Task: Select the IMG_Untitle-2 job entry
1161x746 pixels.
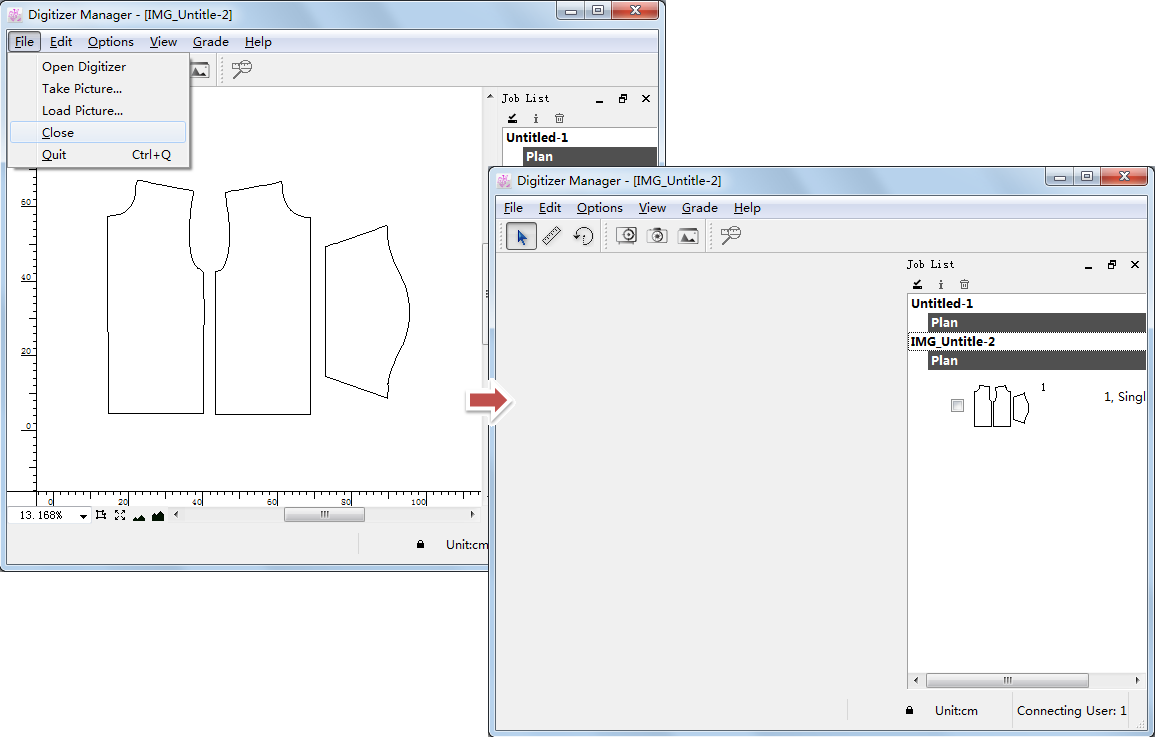Action: point(953,342)
